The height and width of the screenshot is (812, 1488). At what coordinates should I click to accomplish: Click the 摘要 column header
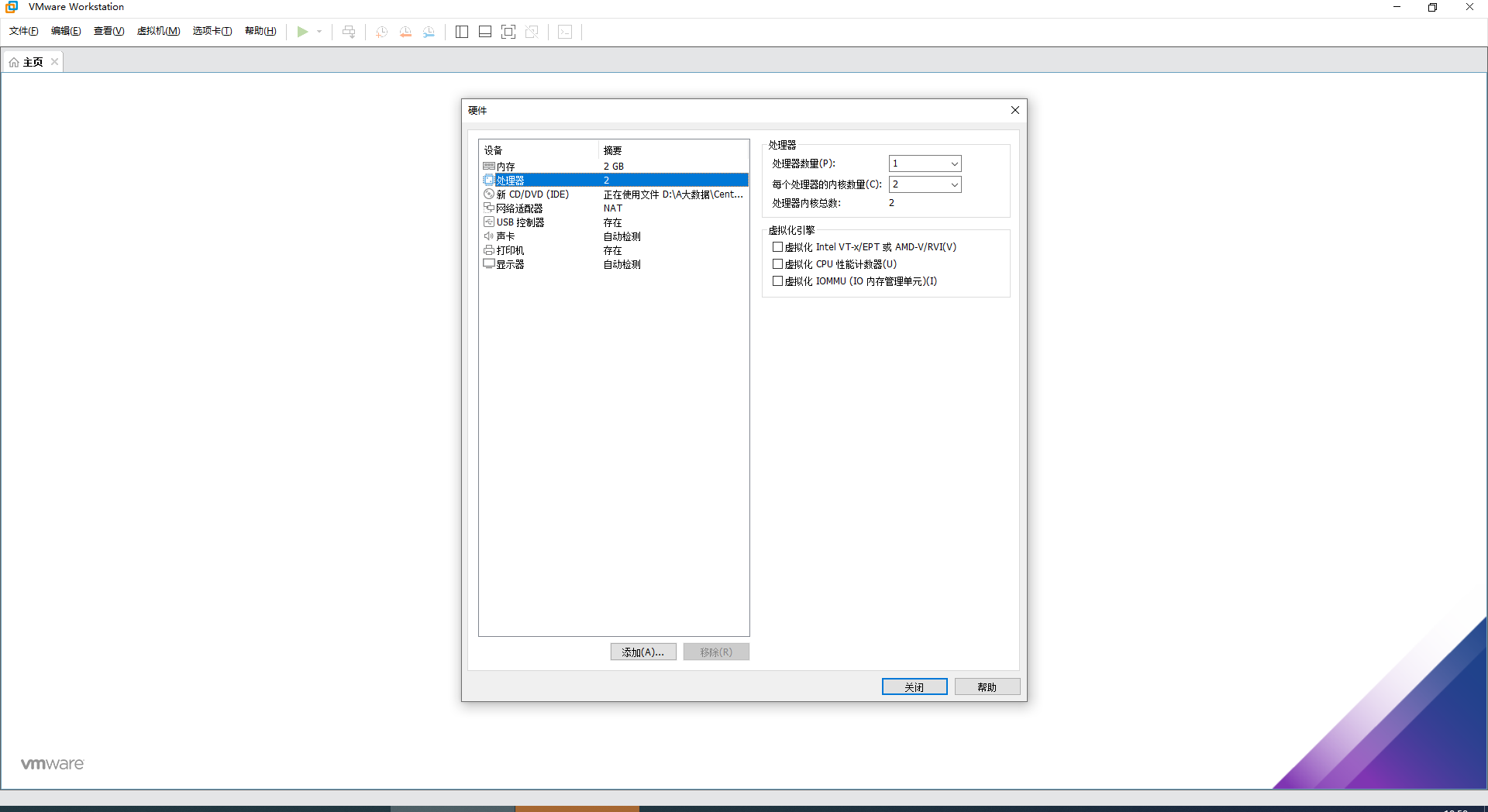tap(674, 150)
